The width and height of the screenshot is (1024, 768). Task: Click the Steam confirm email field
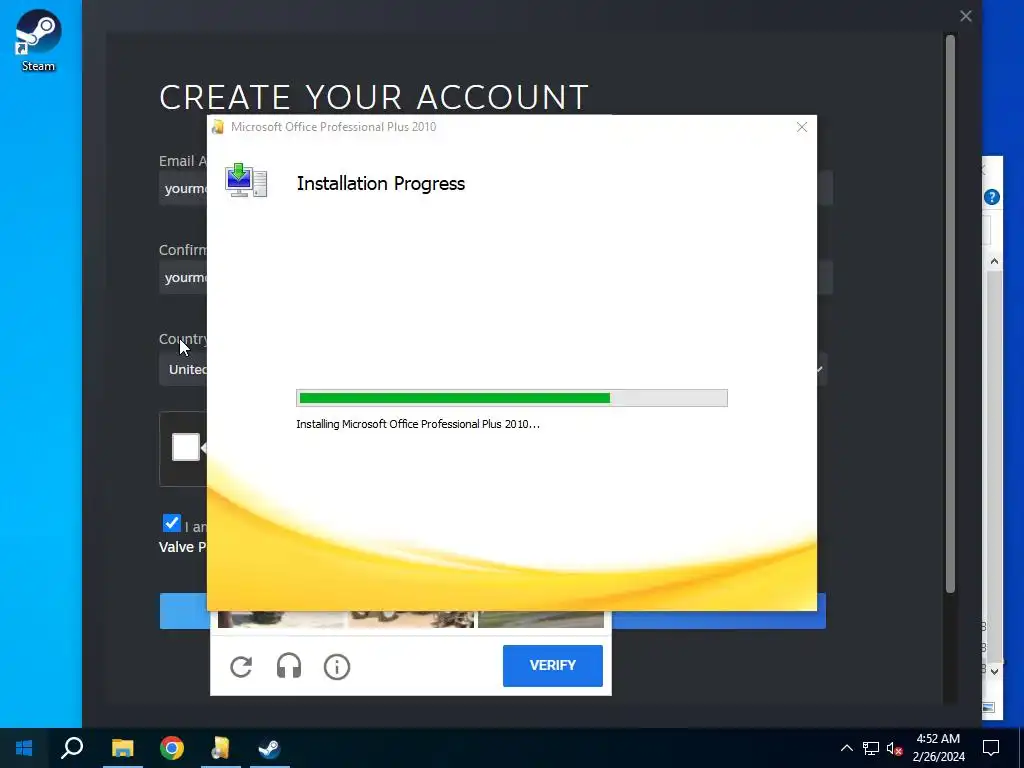click(x=183, y=278)
